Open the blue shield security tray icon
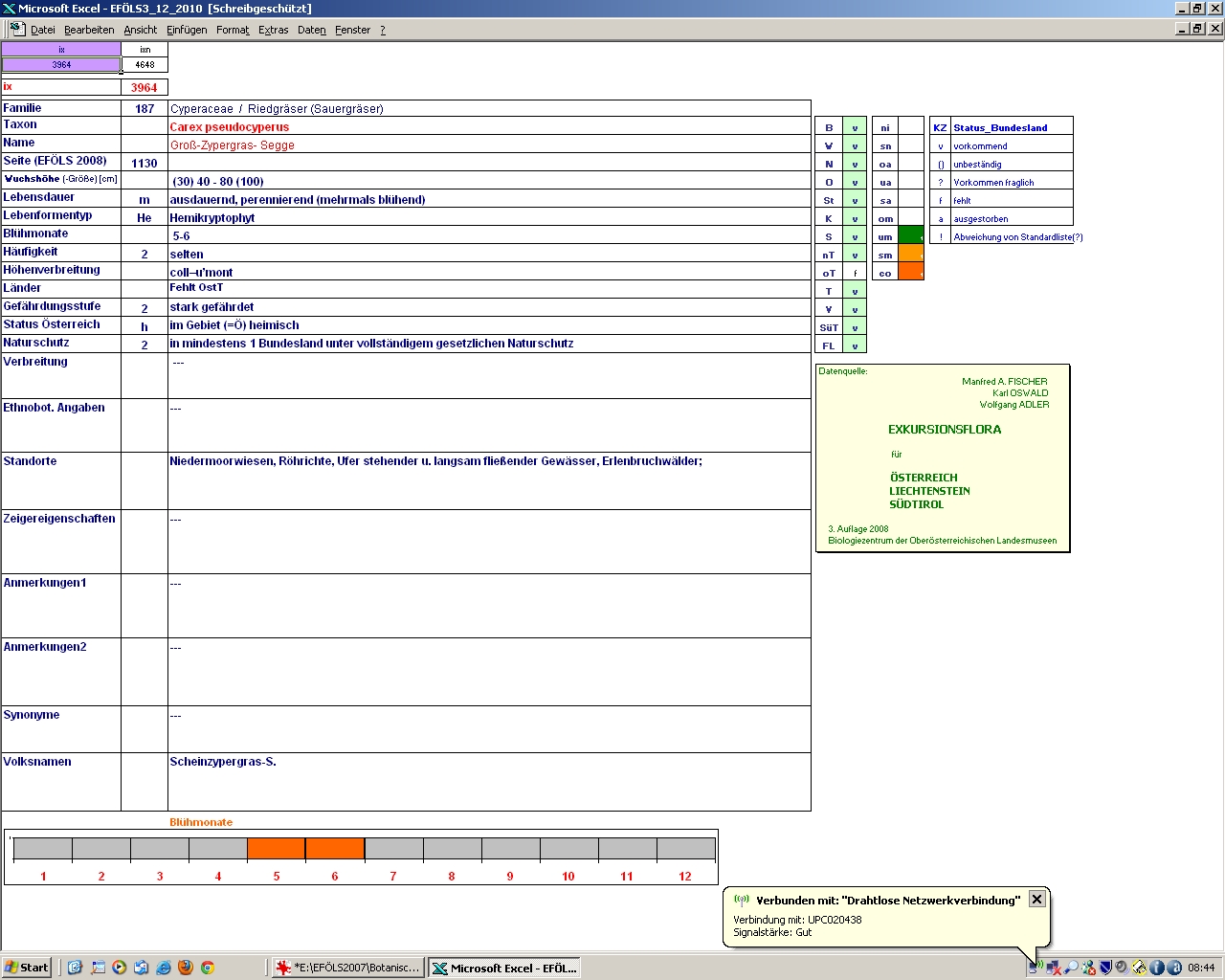This screenshot has width=1225, height=980. 1105,968
